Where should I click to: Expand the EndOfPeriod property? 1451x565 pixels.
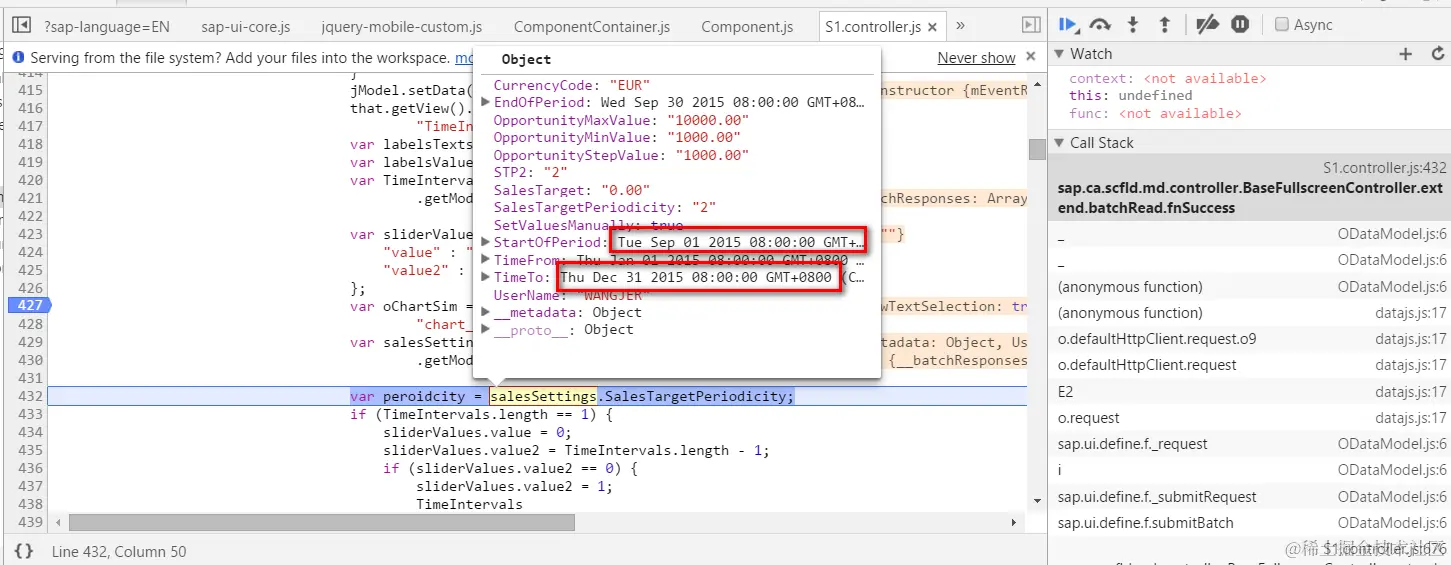(x=486, y=103)
